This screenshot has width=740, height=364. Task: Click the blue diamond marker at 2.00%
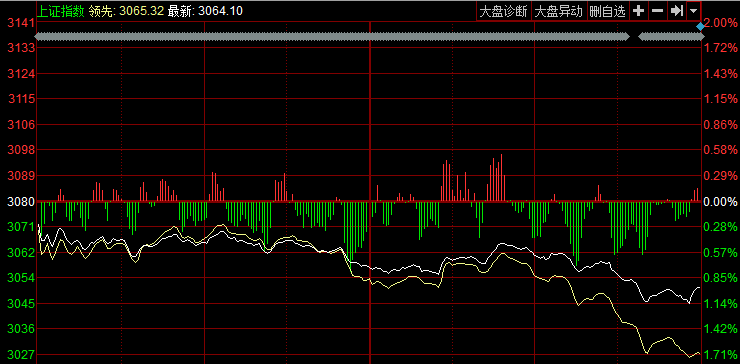(700, 27)
